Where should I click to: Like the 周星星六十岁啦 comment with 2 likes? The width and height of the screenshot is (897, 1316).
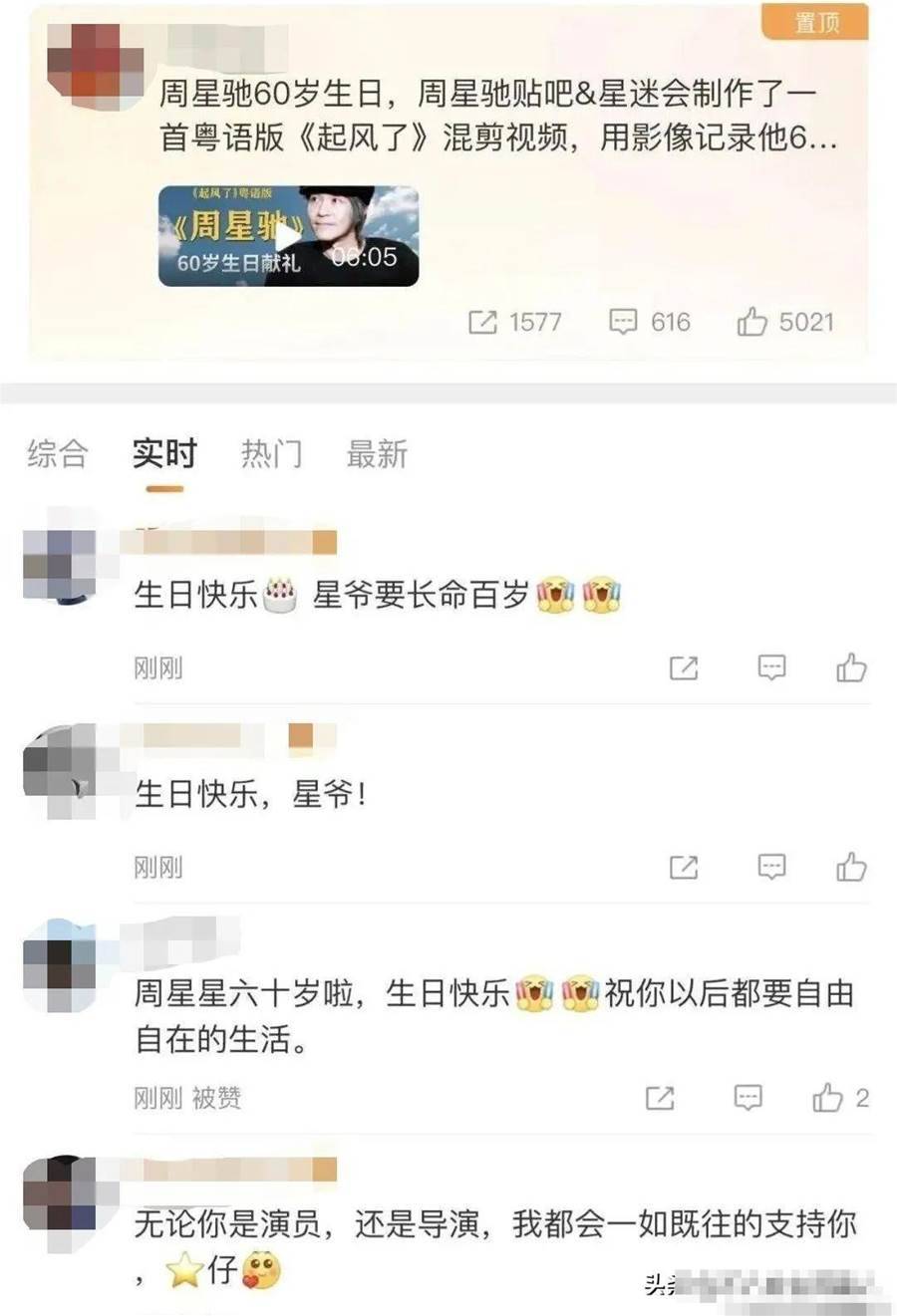[x=840, y=1098]
